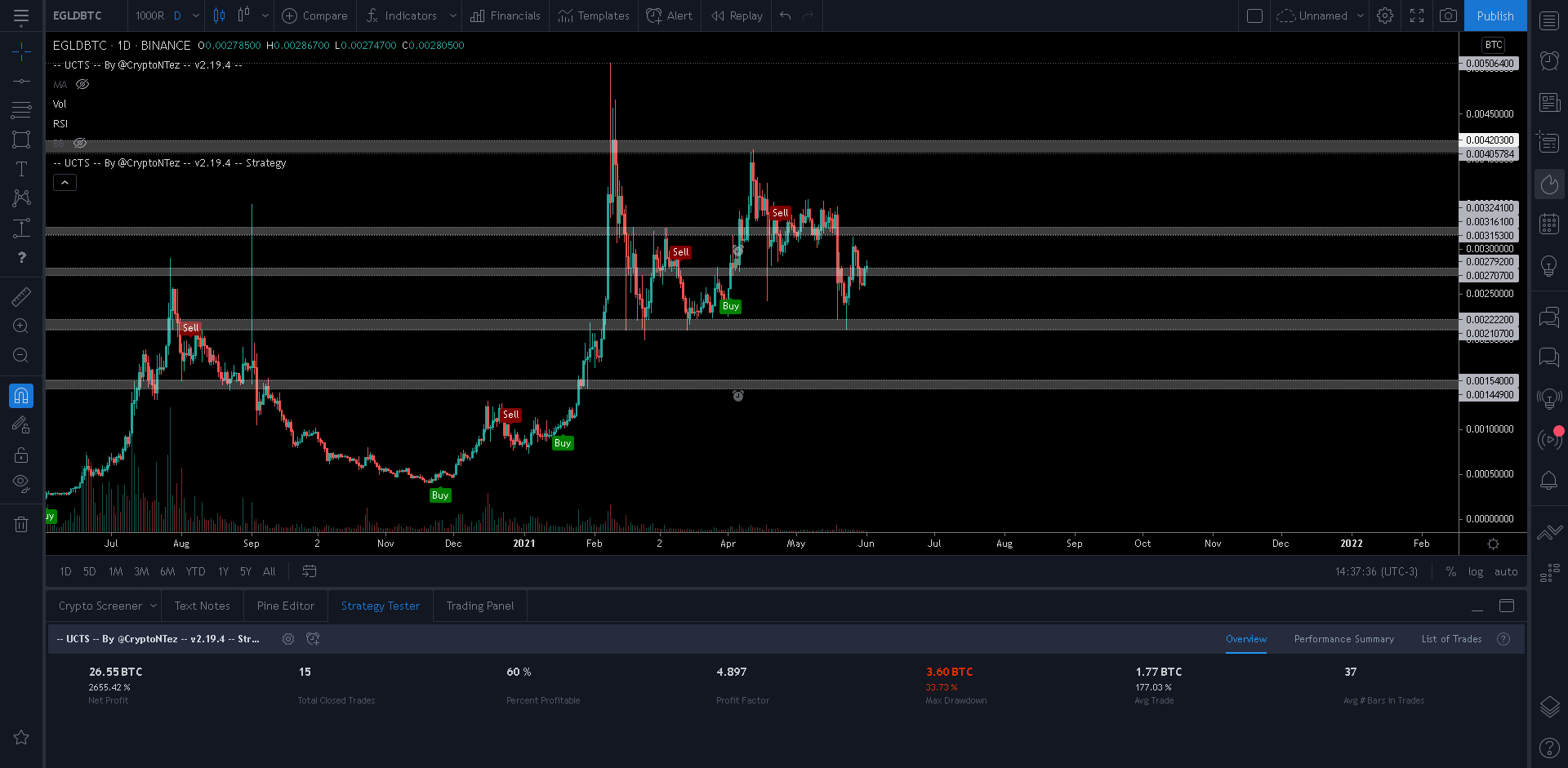Activate the magnet snapping tool
Image resolution: width=1568 pixels, height=768 pixels.
tap(21, 395)
